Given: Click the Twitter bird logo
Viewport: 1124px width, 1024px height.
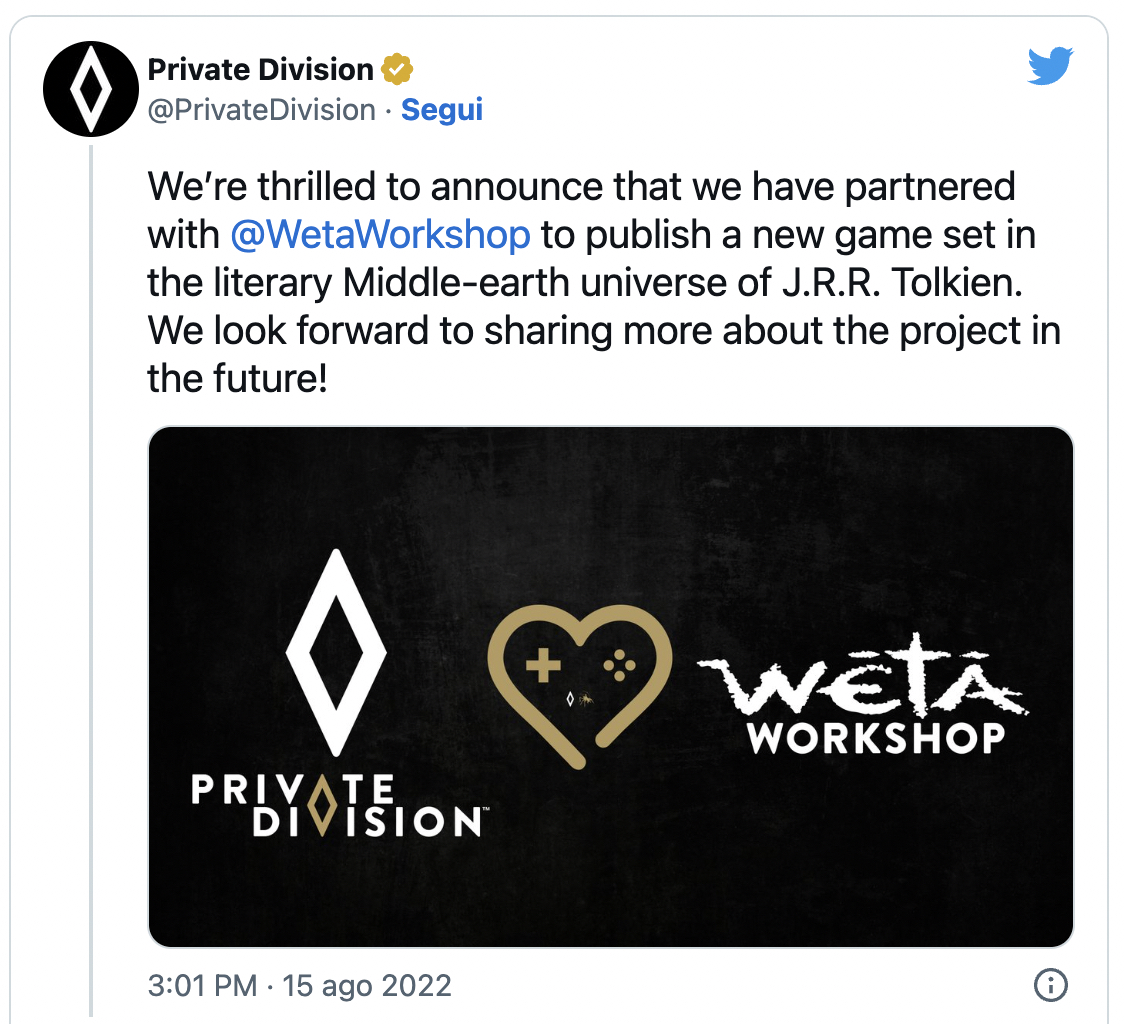Looking at the screenshot, I should [x=1050, y=68].
